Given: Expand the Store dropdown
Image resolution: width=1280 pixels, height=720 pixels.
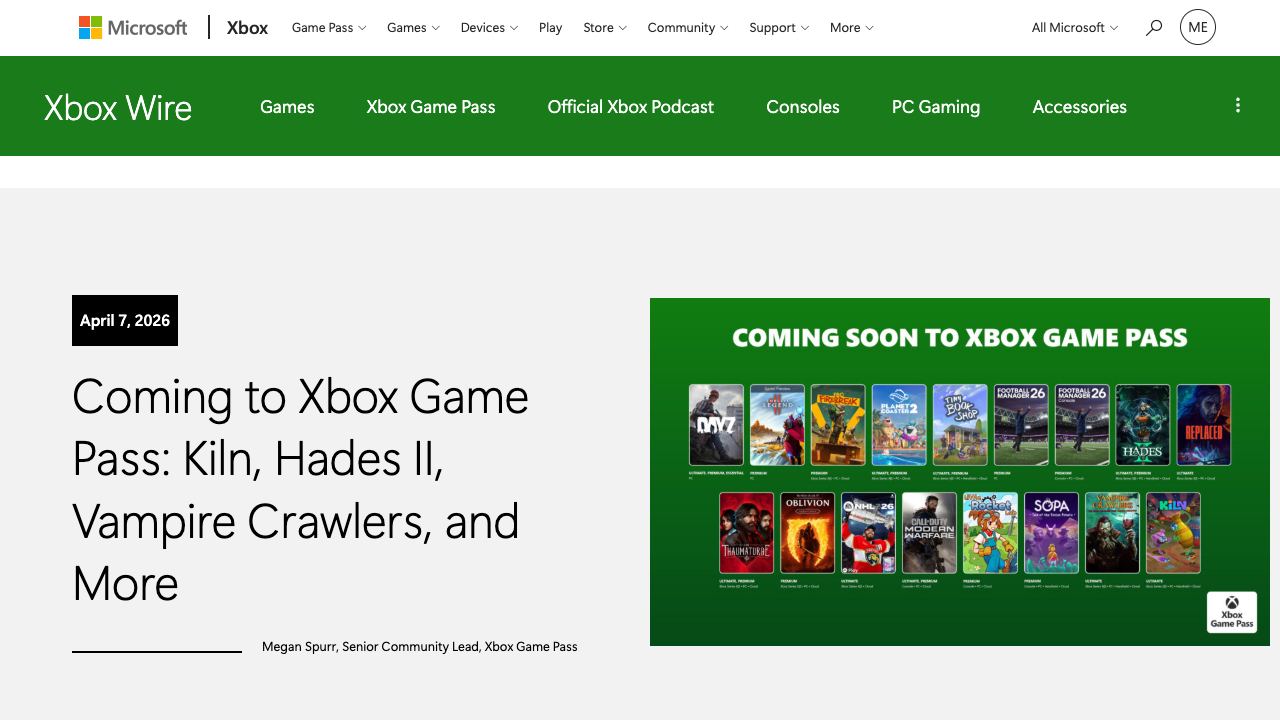Looking at the screenshot, I should pos(605,28).
